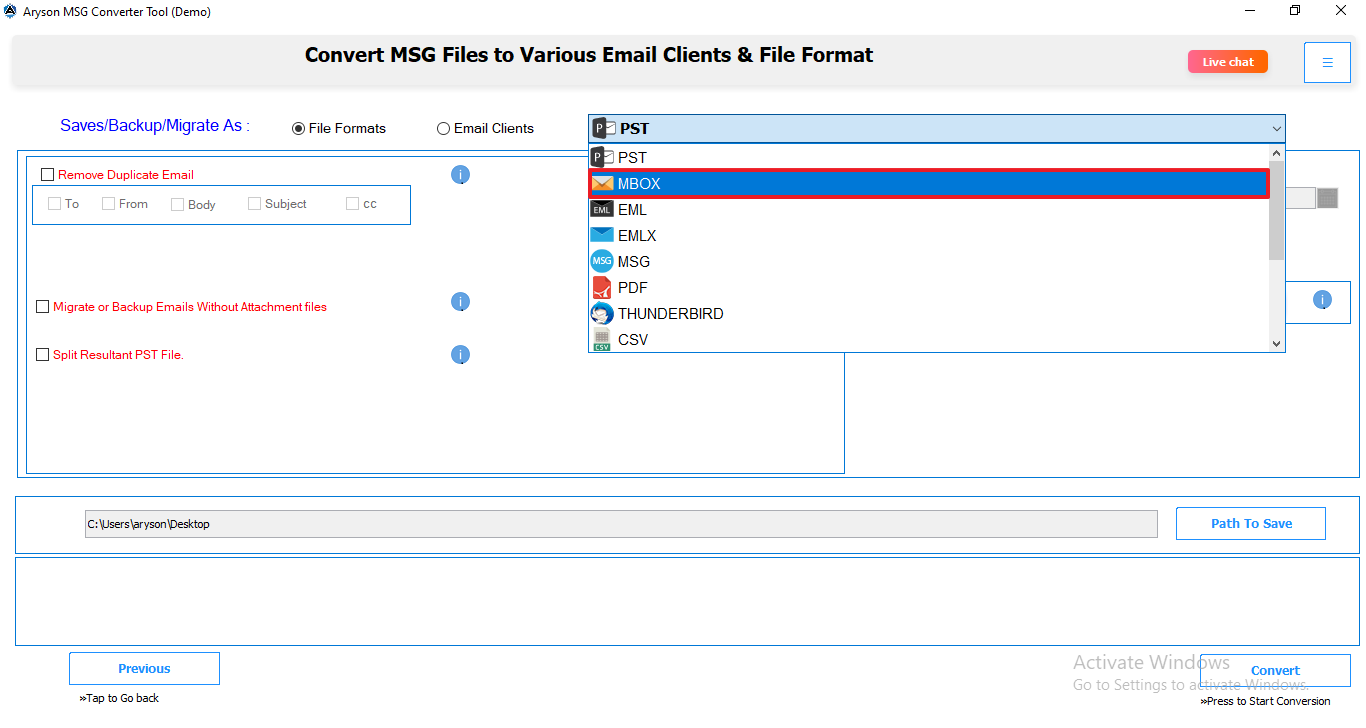
Task: Enable Migrate or Backup Emails Without Attachment
Action: (x=42, y=307)
